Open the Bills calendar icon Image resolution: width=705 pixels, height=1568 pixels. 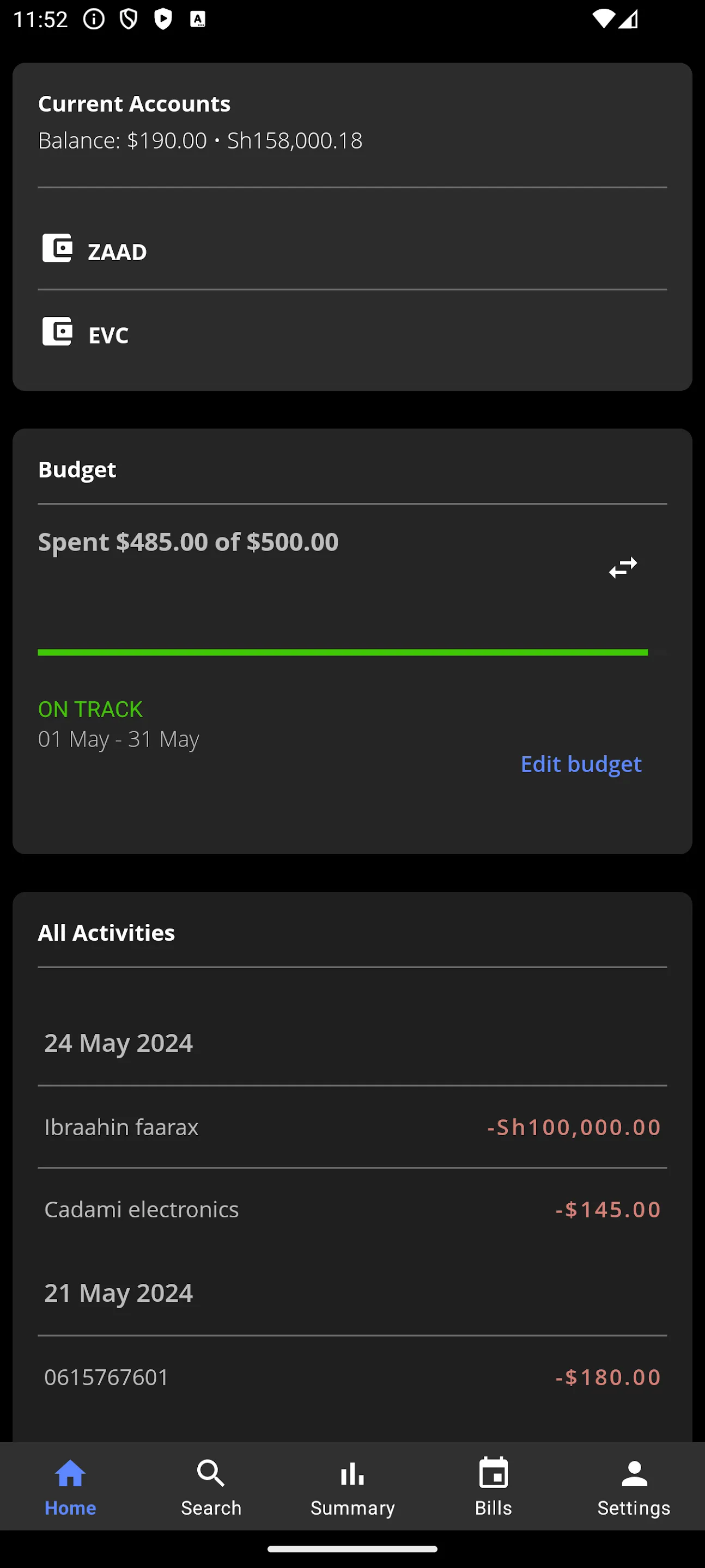click(x=493, y=1474)
